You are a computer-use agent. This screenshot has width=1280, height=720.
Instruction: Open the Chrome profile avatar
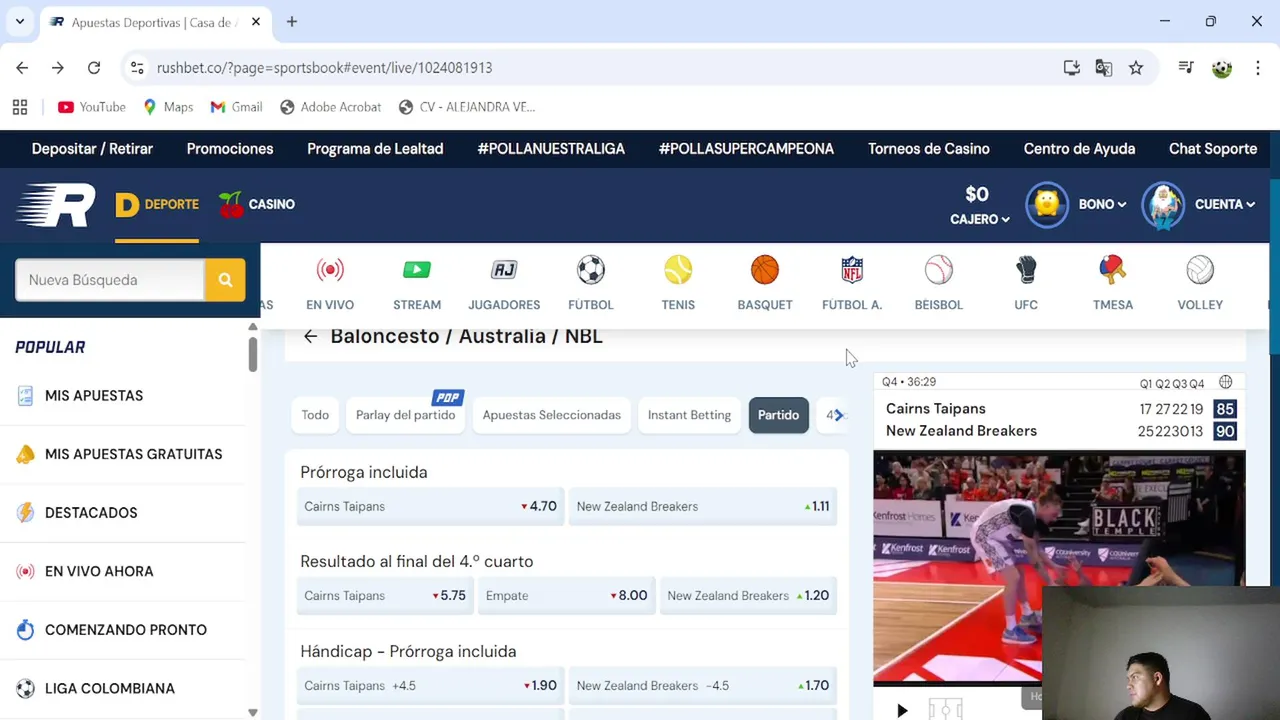(x=1222, y=68)
